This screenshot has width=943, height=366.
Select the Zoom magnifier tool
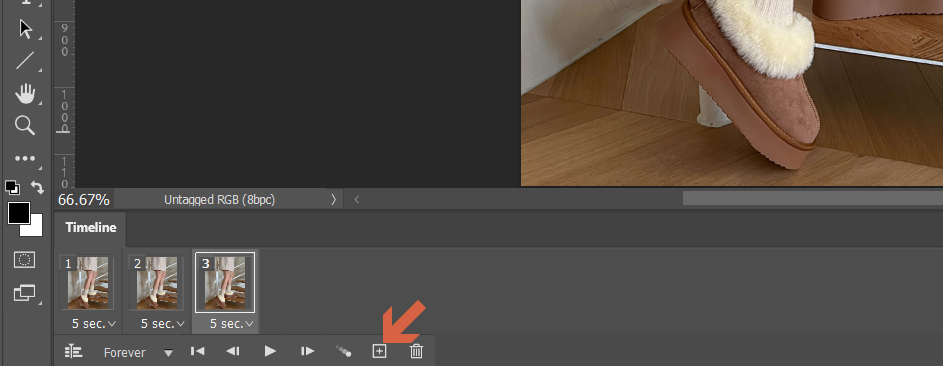click(25, 126)
